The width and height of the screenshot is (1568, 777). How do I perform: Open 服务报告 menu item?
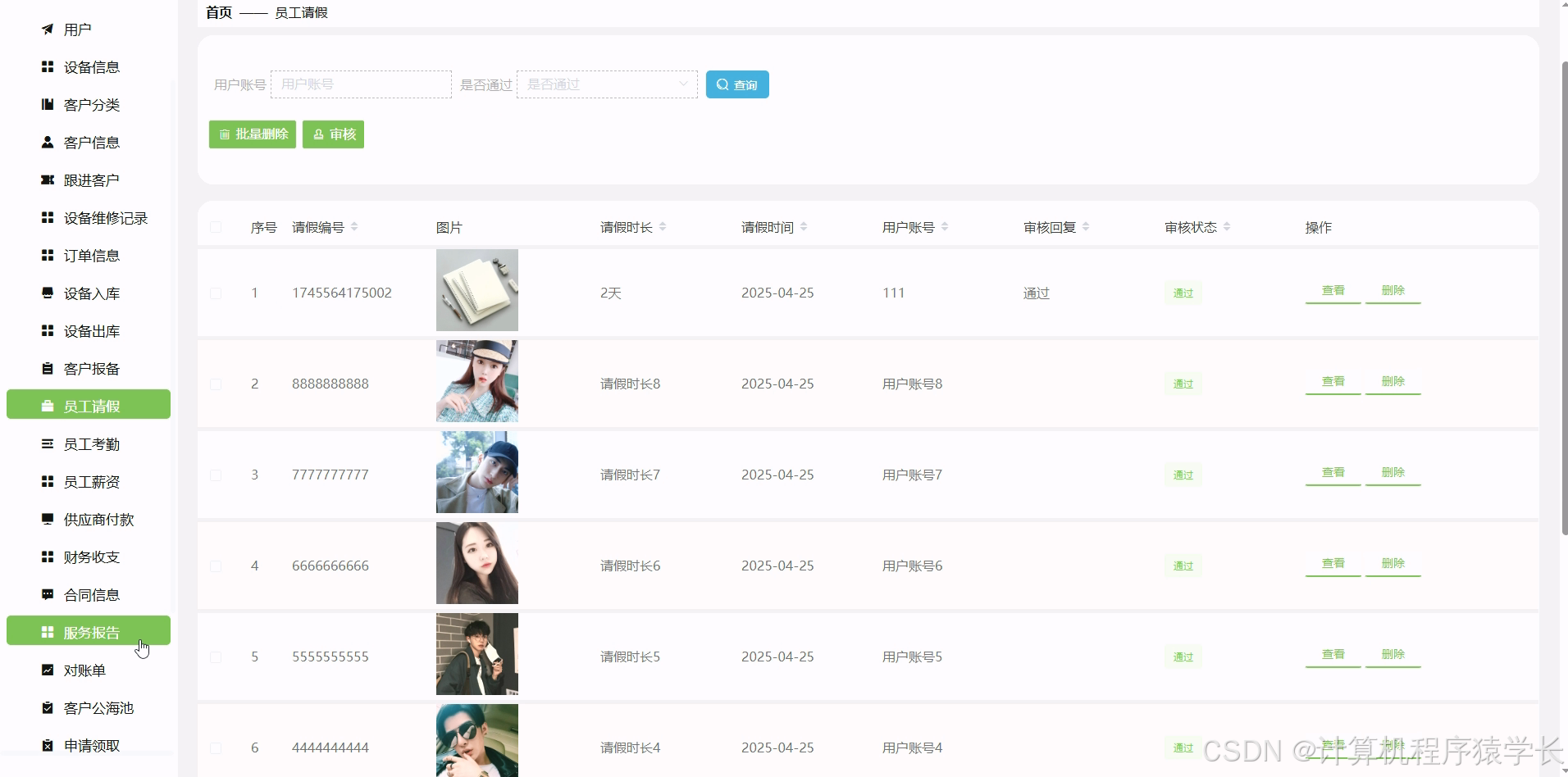pyautogui.click(x=89, y=631)
